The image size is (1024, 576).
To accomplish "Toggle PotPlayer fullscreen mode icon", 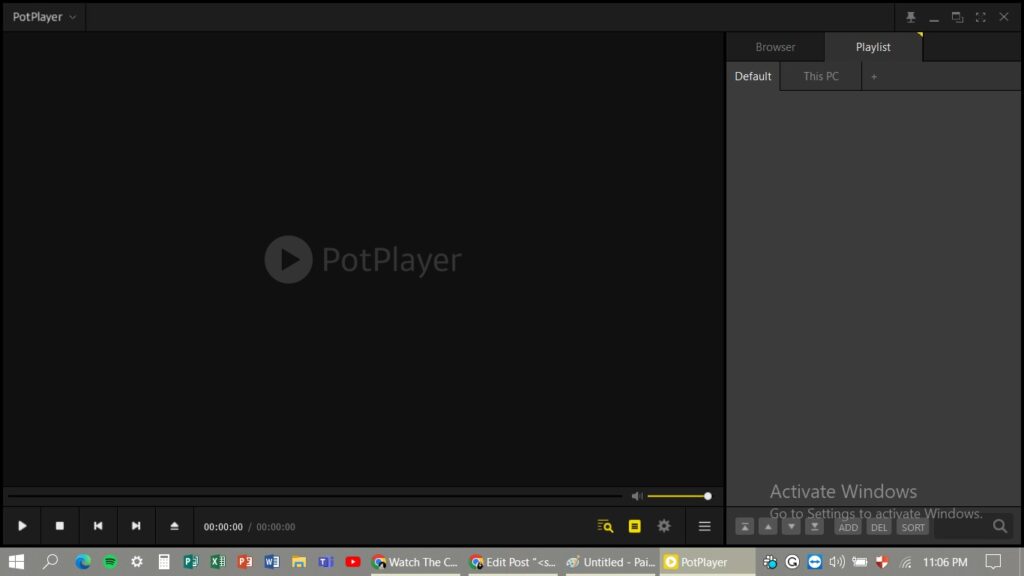I will point(980,17).
